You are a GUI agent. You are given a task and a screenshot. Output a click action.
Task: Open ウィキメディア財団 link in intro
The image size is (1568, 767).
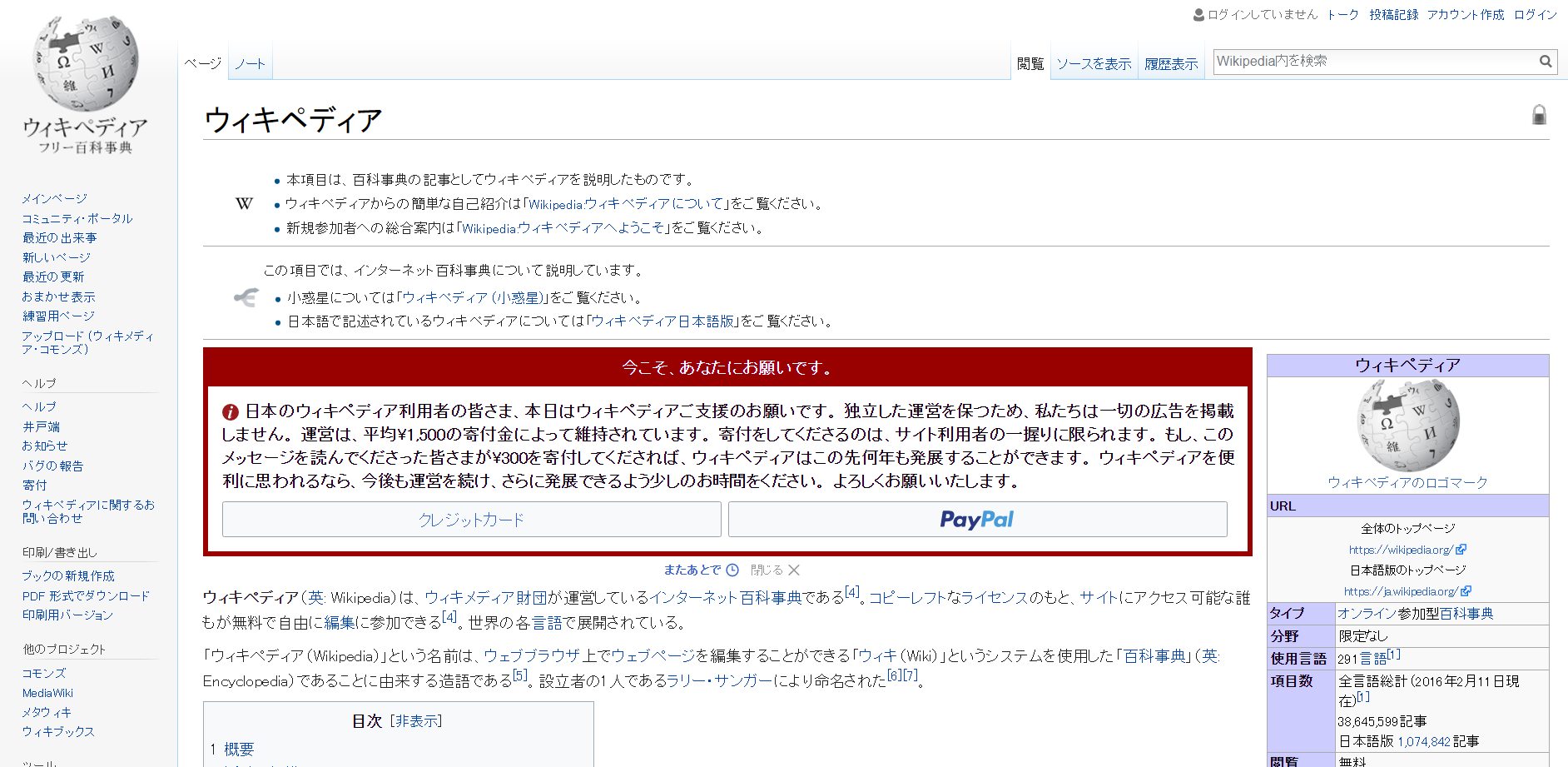(x=486, y=598)
